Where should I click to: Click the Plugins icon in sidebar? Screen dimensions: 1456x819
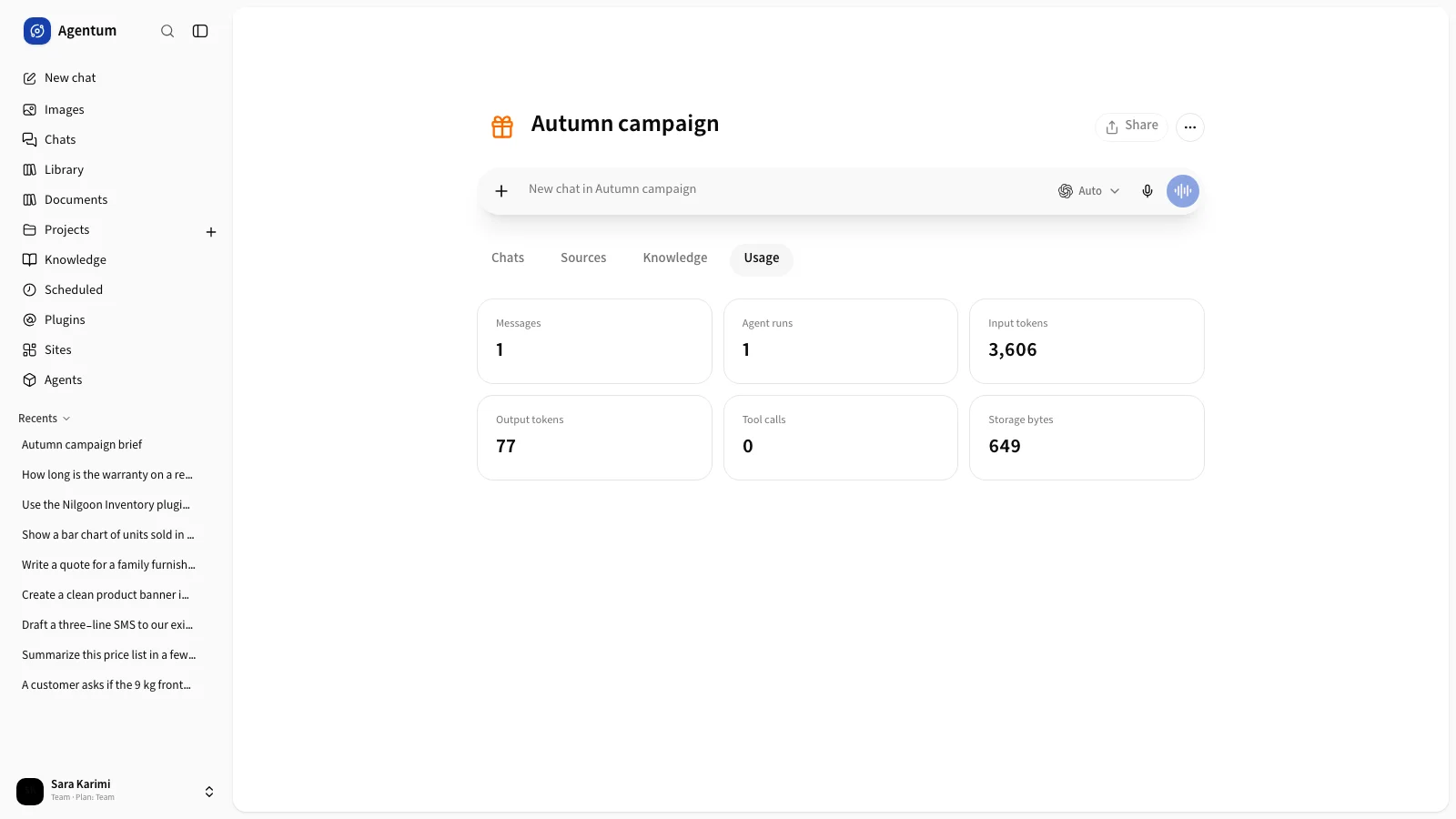(30, 320)
